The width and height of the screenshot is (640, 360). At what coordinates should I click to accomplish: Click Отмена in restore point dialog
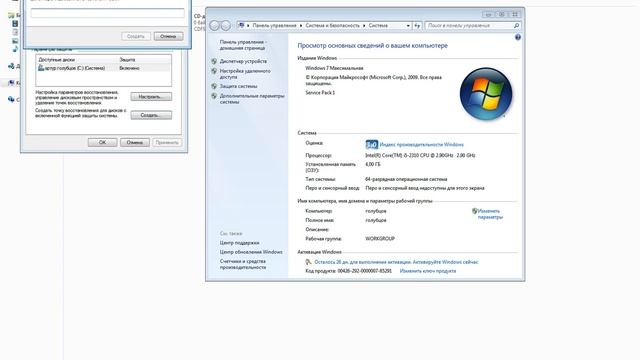(168, 36)
